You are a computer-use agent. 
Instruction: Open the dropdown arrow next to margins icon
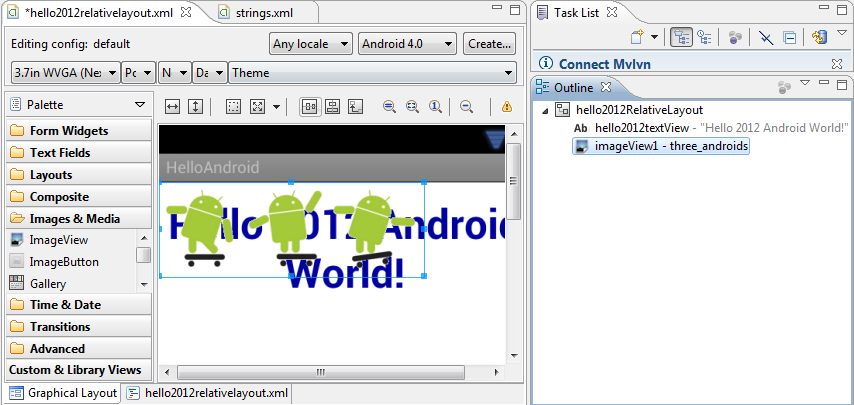(x=276, y=107)
